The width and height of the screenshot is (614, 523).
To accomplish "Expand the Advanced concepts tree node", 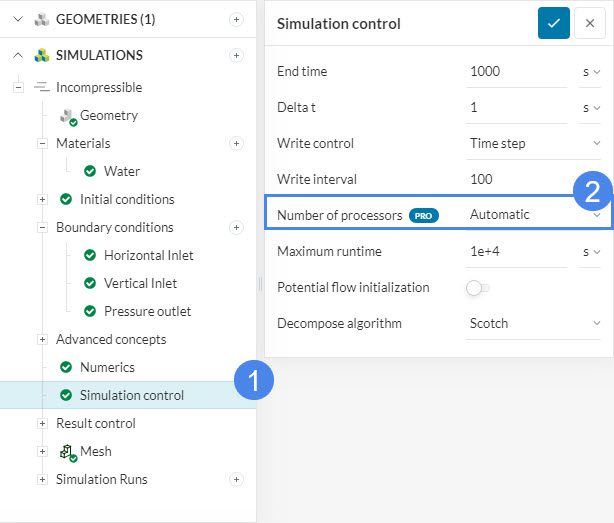I will (42, 339).
